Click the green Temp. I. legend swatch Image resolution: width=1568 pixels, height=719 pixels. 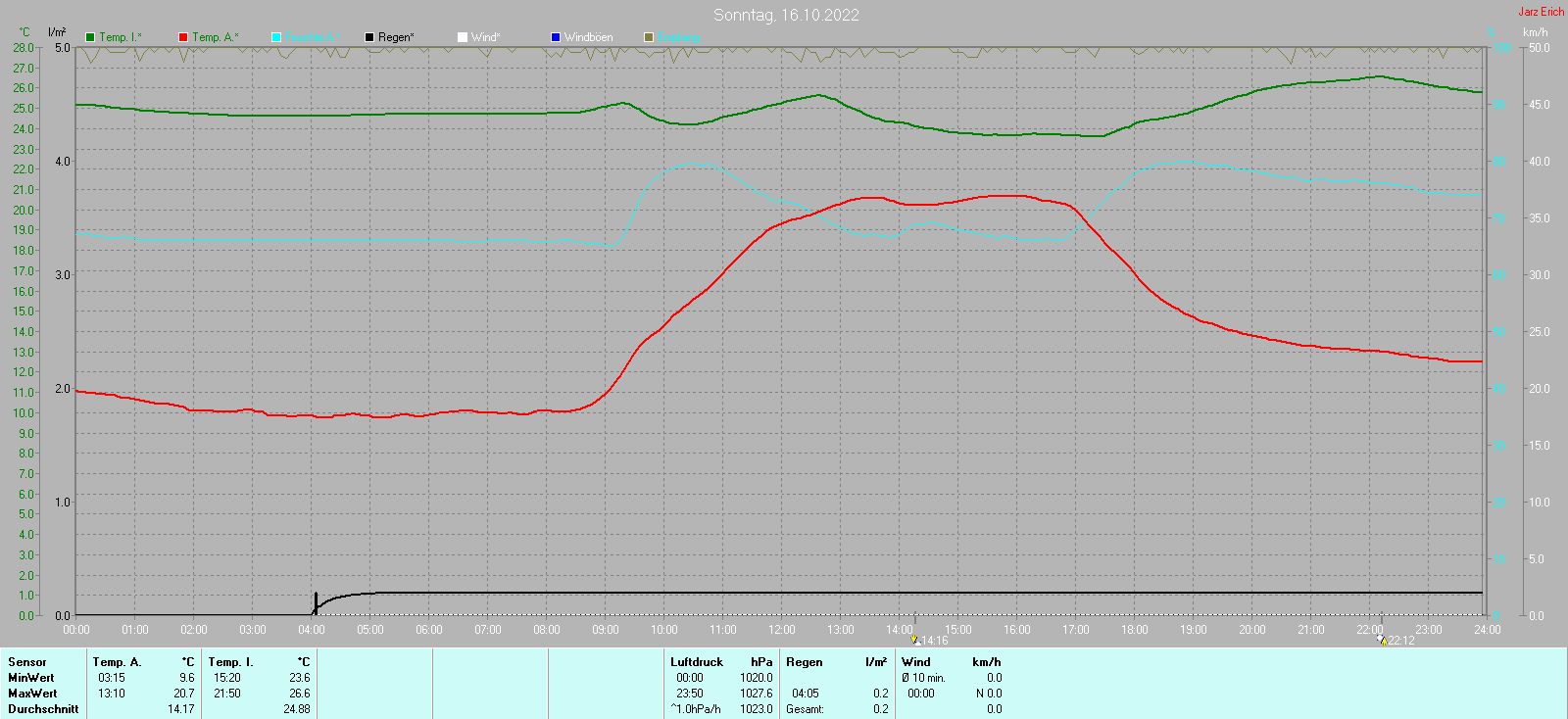pyautogui.click(x=90, y=37)
